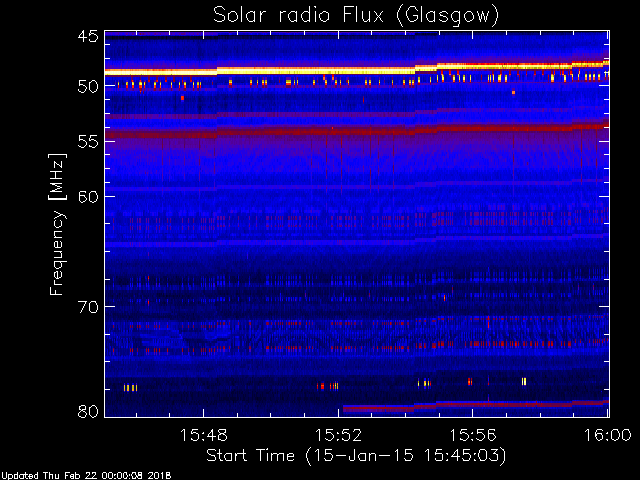Click the '70' frequency tick label
The width and height of the screenshot is (640, 480).
point(88,307)
